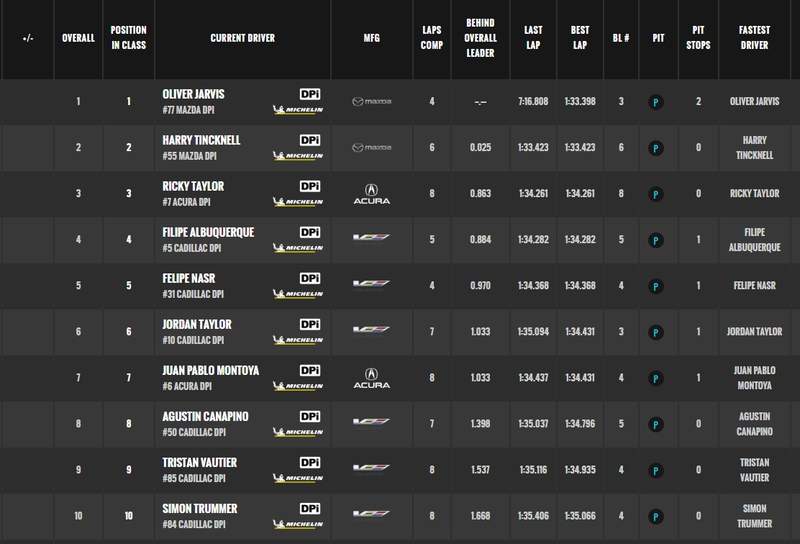The width and height of the screenshot is (800, 544).
Task: Click the Pit Stops column header
Action: [698, 38]
